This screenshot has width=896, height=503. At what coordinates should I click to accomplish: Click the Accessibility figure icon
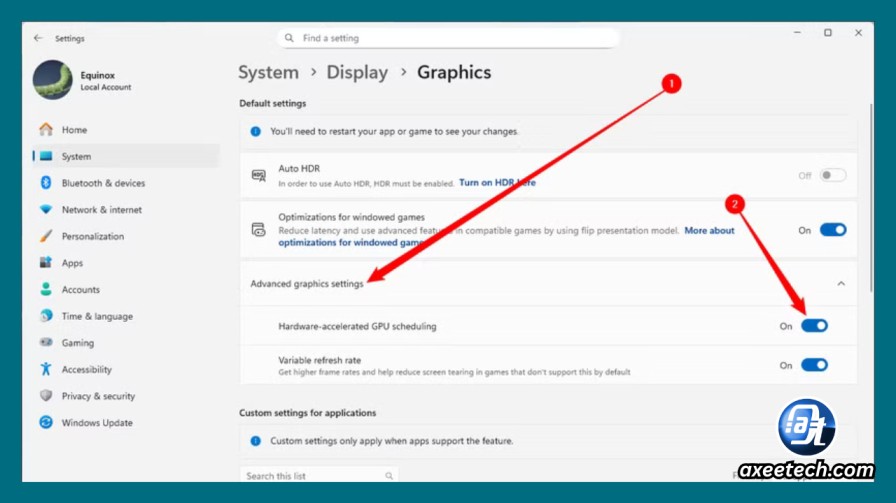pyautogui.click(x=46, y=369)
